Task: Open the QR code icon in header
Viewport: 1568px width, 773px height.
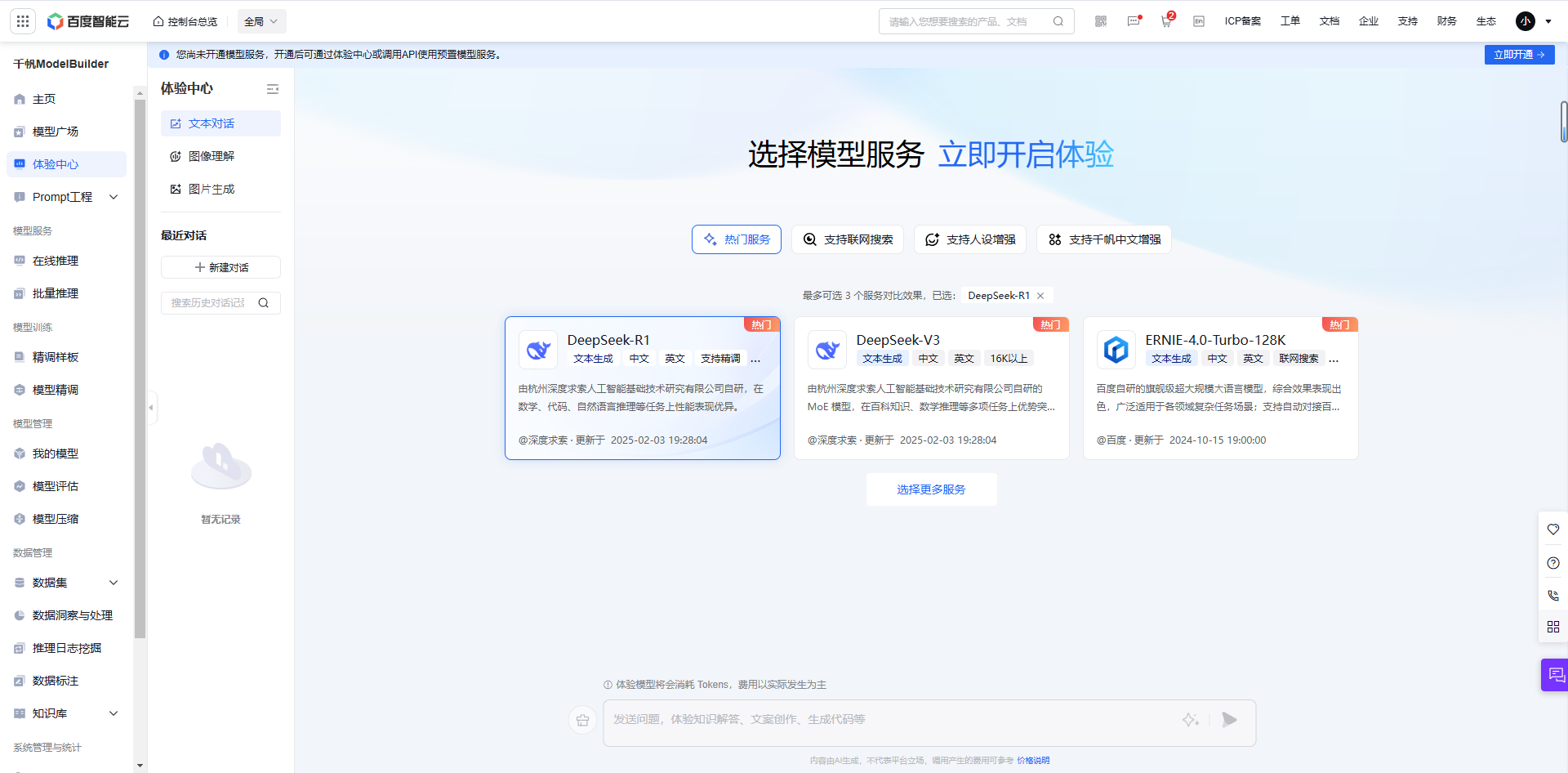Action: (1101, 21)
